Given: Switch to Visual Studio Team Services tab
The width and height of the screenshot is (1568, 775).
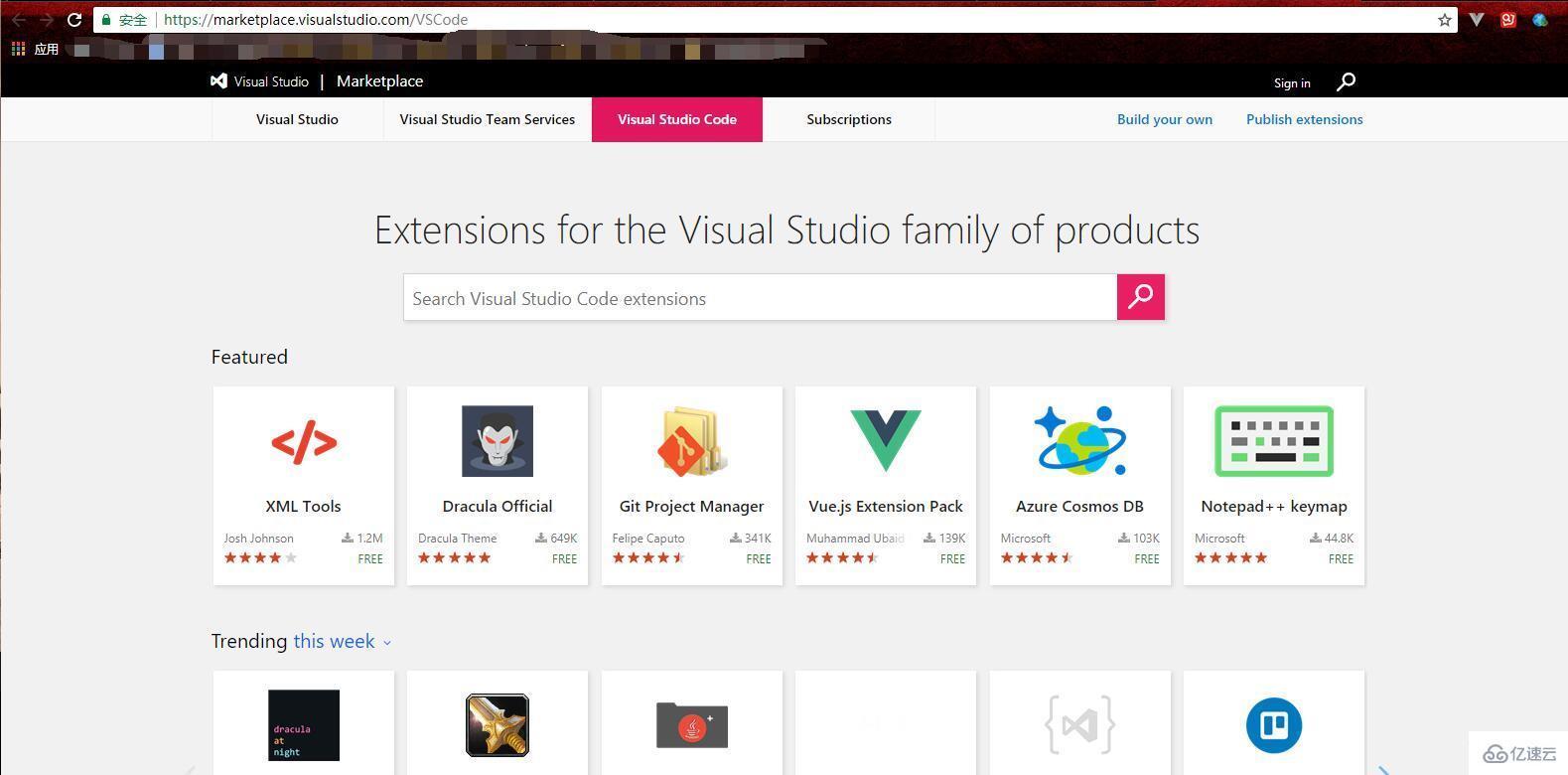Looking at the screenshot, I should click(488, 119).
